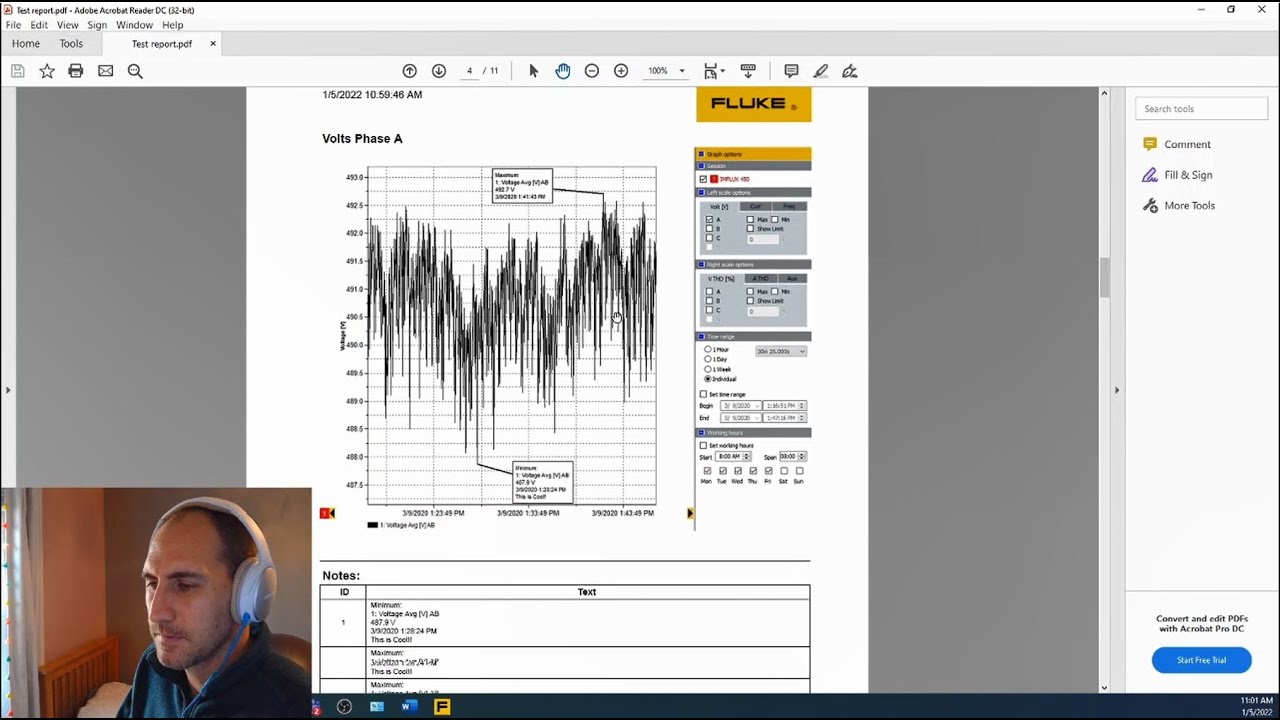Click the Save file icon
This screenshot has height=720, width=1280.
(17, 71)
